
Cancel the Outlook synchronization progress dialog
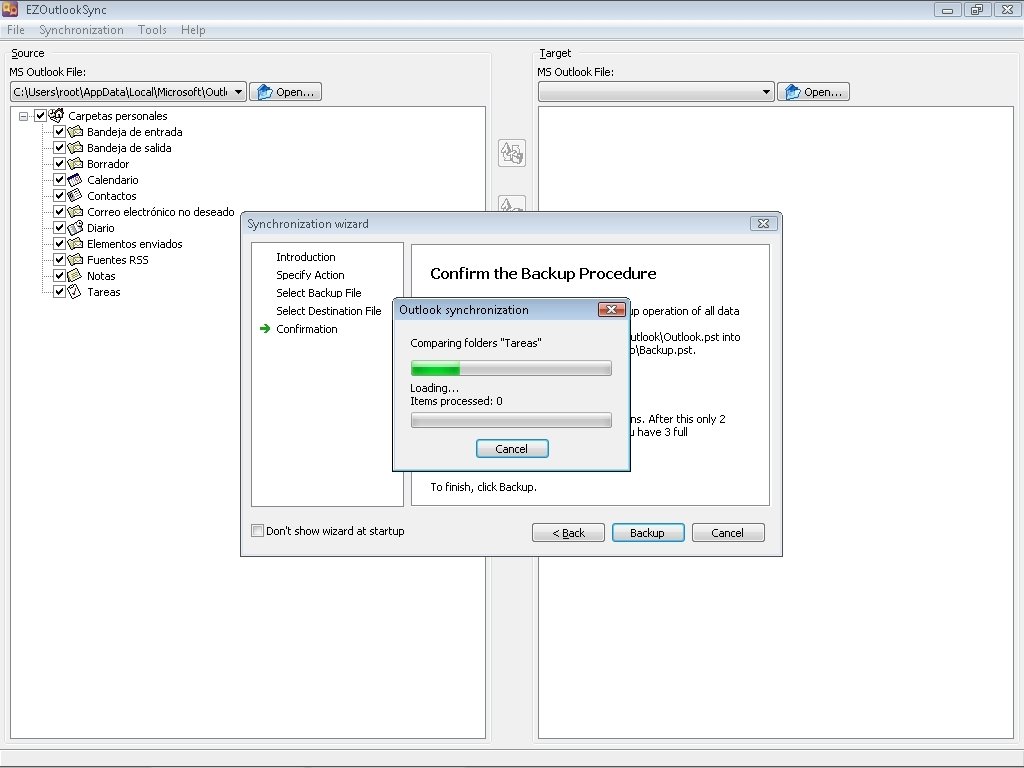point(512,449)
